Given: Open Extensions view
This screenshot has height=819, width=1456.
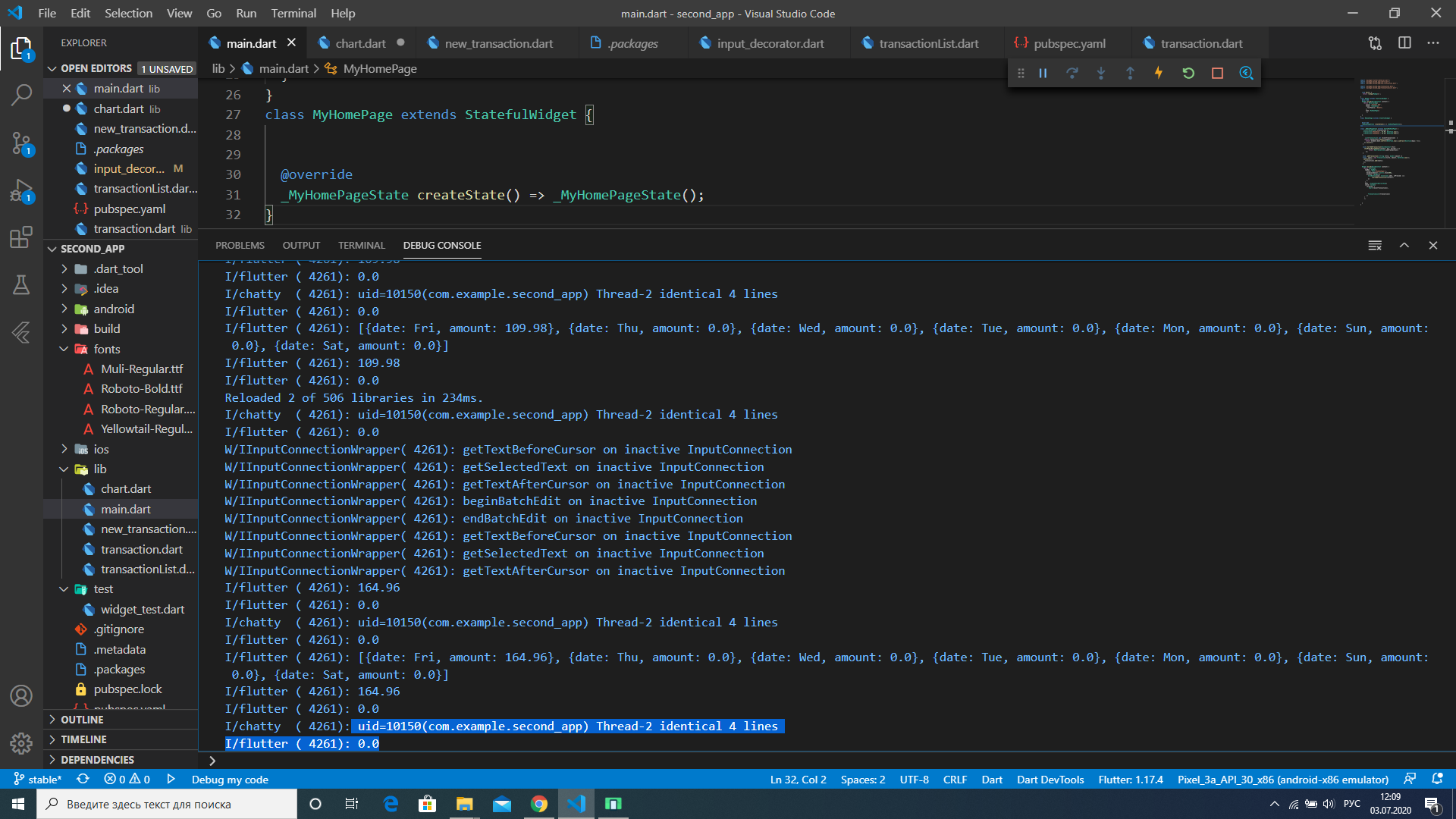Looking at the screenshot, I should [x=21, y=237].
